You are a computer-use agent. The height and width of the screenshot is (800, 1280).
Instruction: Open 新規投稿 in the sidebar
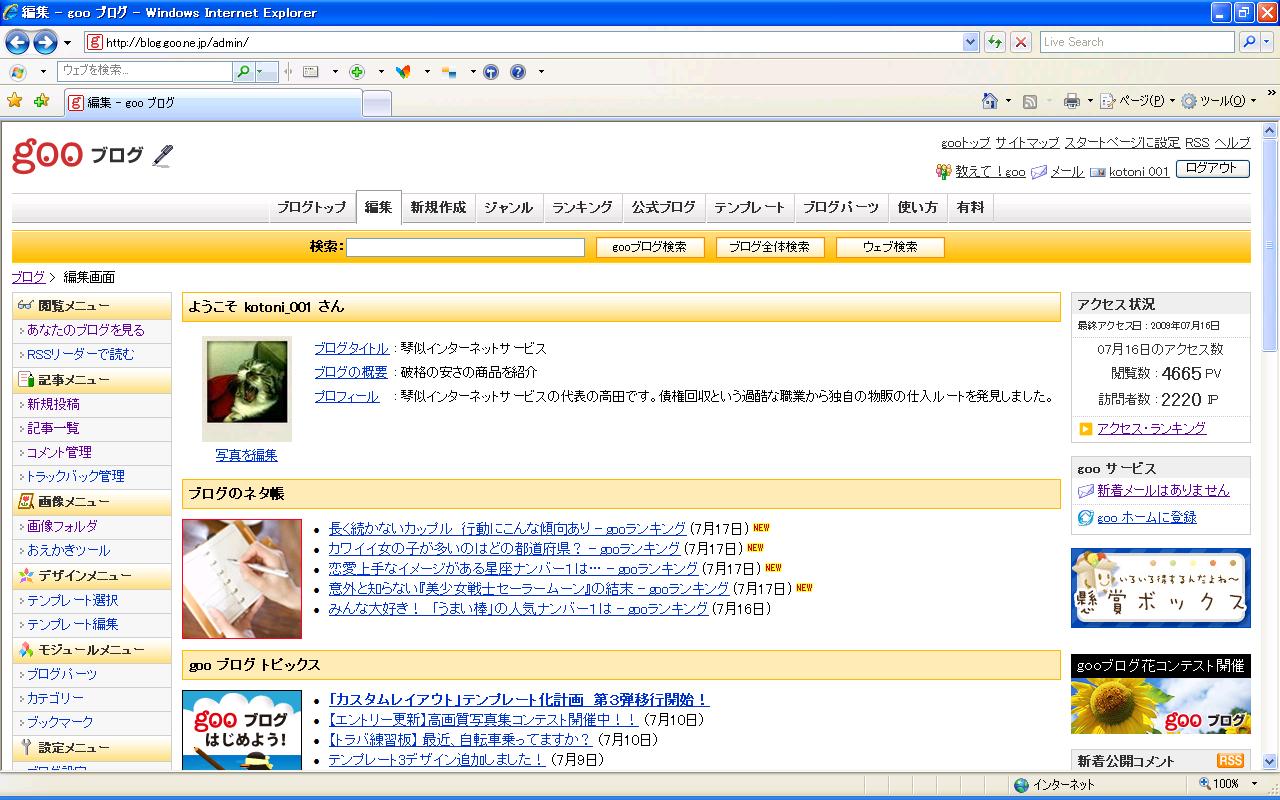[53, 404]
